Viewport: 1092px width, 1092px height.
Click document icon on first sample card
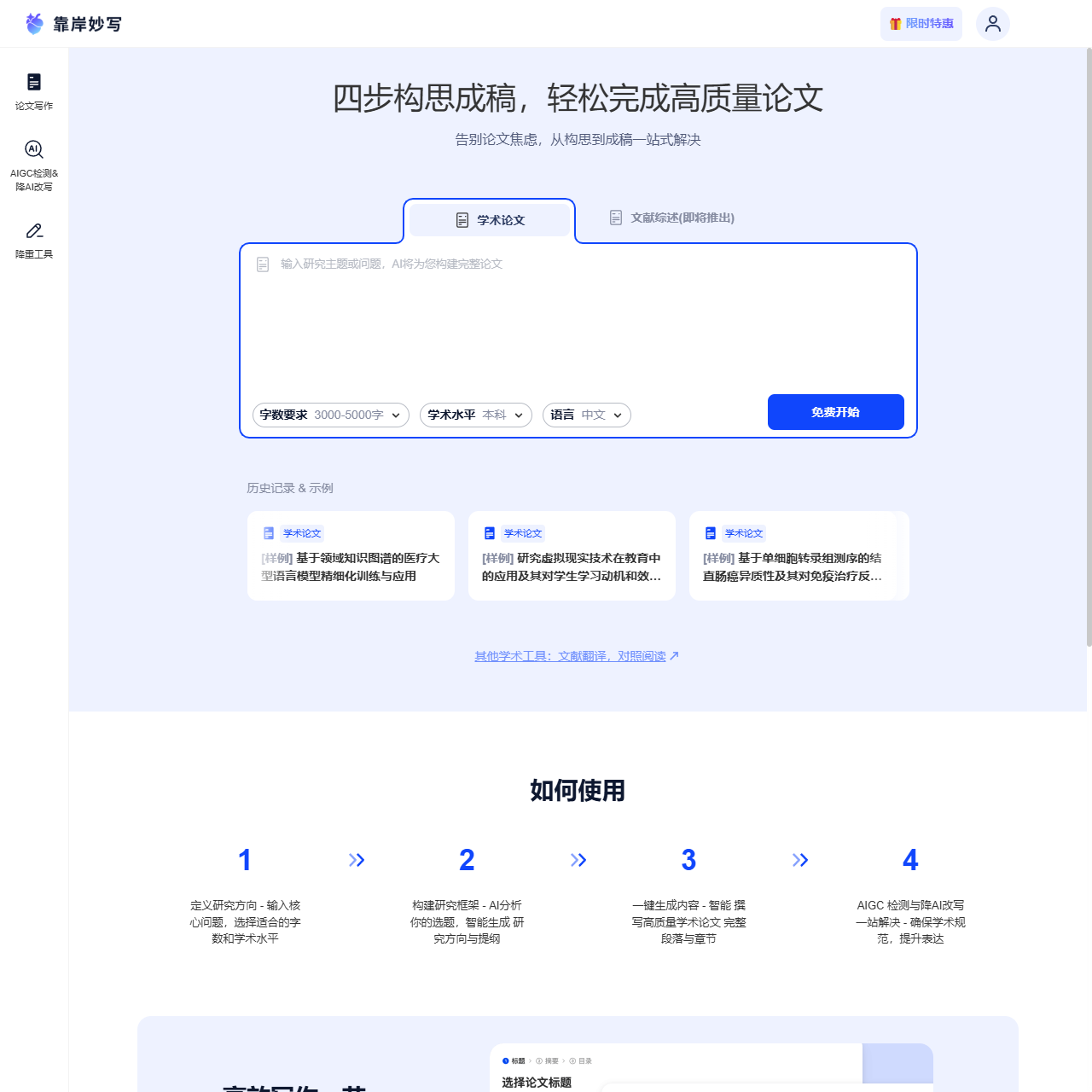click(269, 533)
